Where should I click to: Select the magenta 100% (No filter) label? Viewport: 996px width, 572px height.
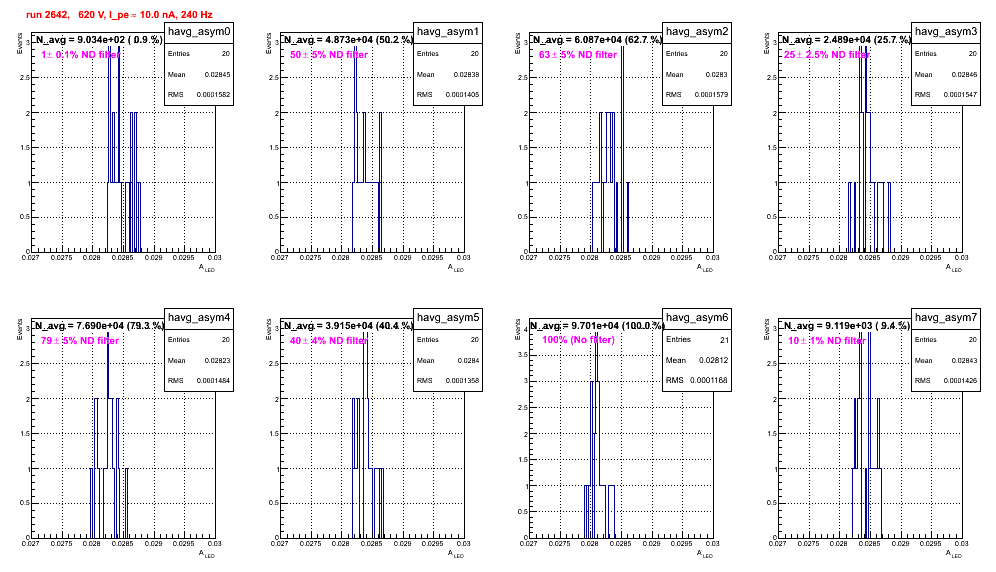click(579, 340)
